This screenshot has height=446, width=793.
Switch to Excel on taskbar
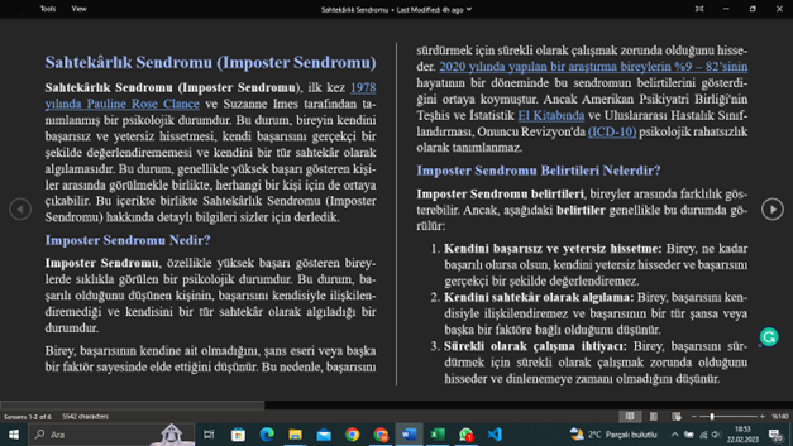click(437, 434)
